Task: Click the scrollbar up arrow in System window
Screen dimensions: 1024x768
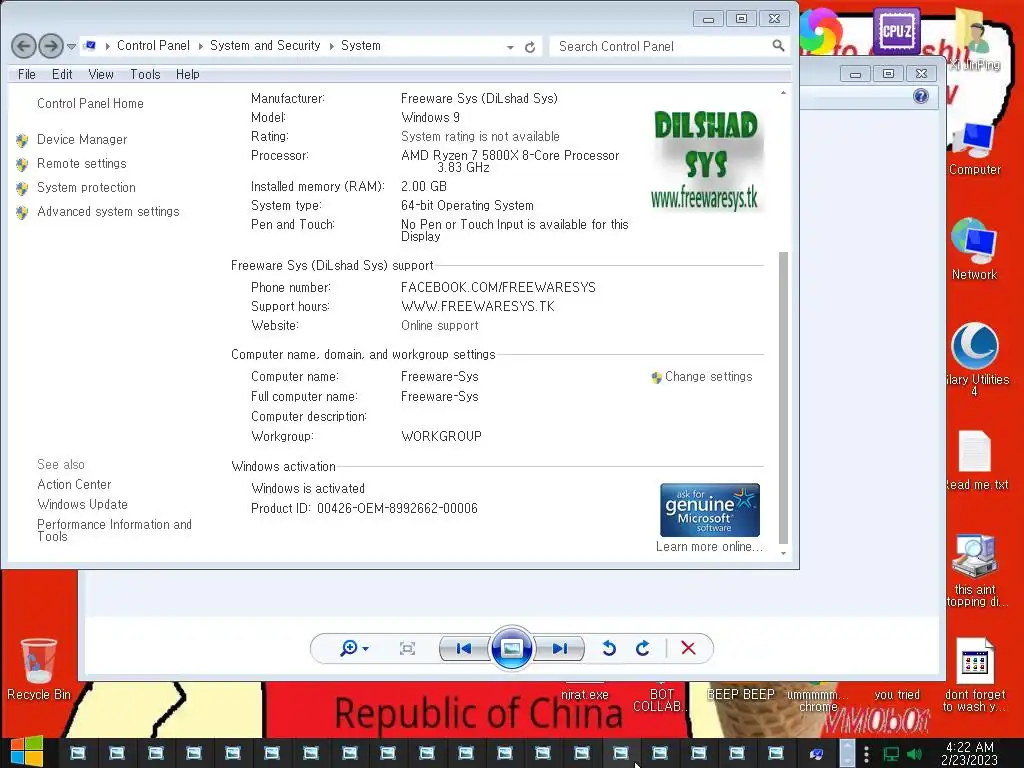Action: (x=784, y=93)
